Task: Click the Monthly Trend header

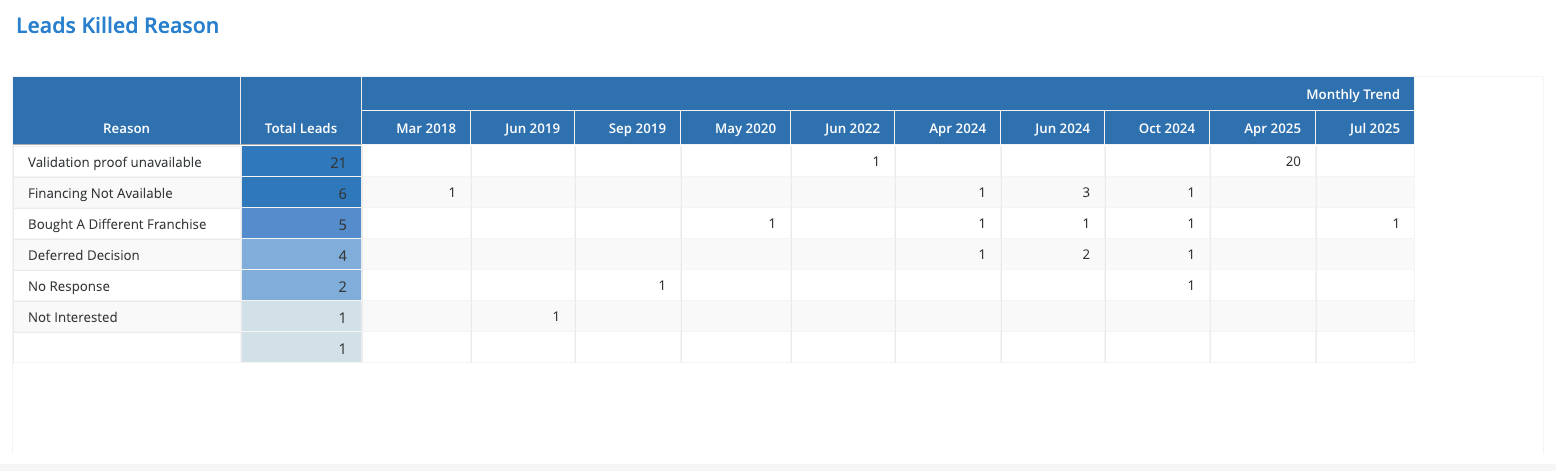Action: click(1352, 94)
